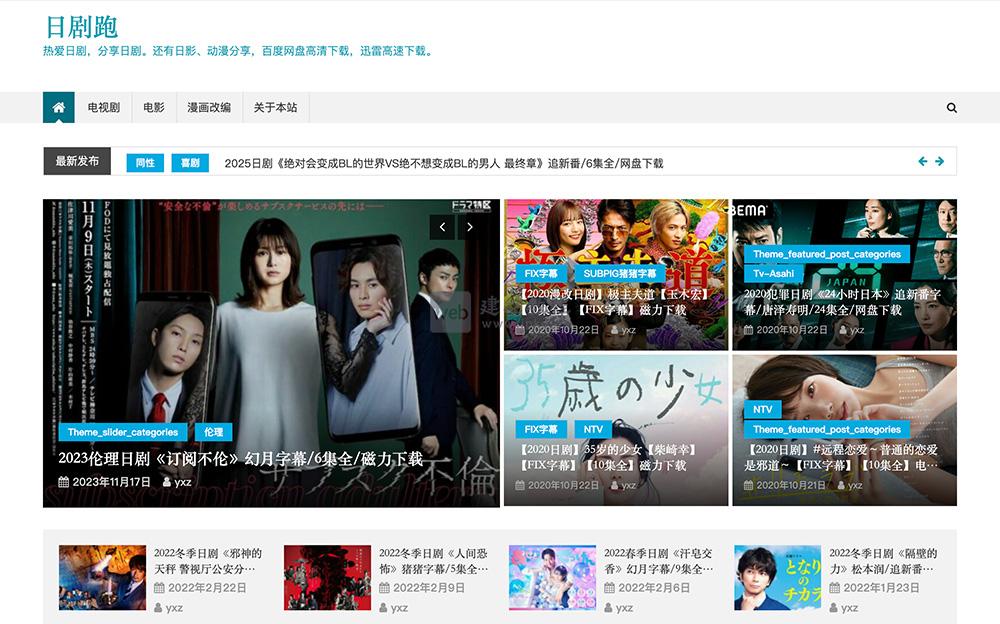Open the 伦理 tag on slider post

tap(213, 432)
